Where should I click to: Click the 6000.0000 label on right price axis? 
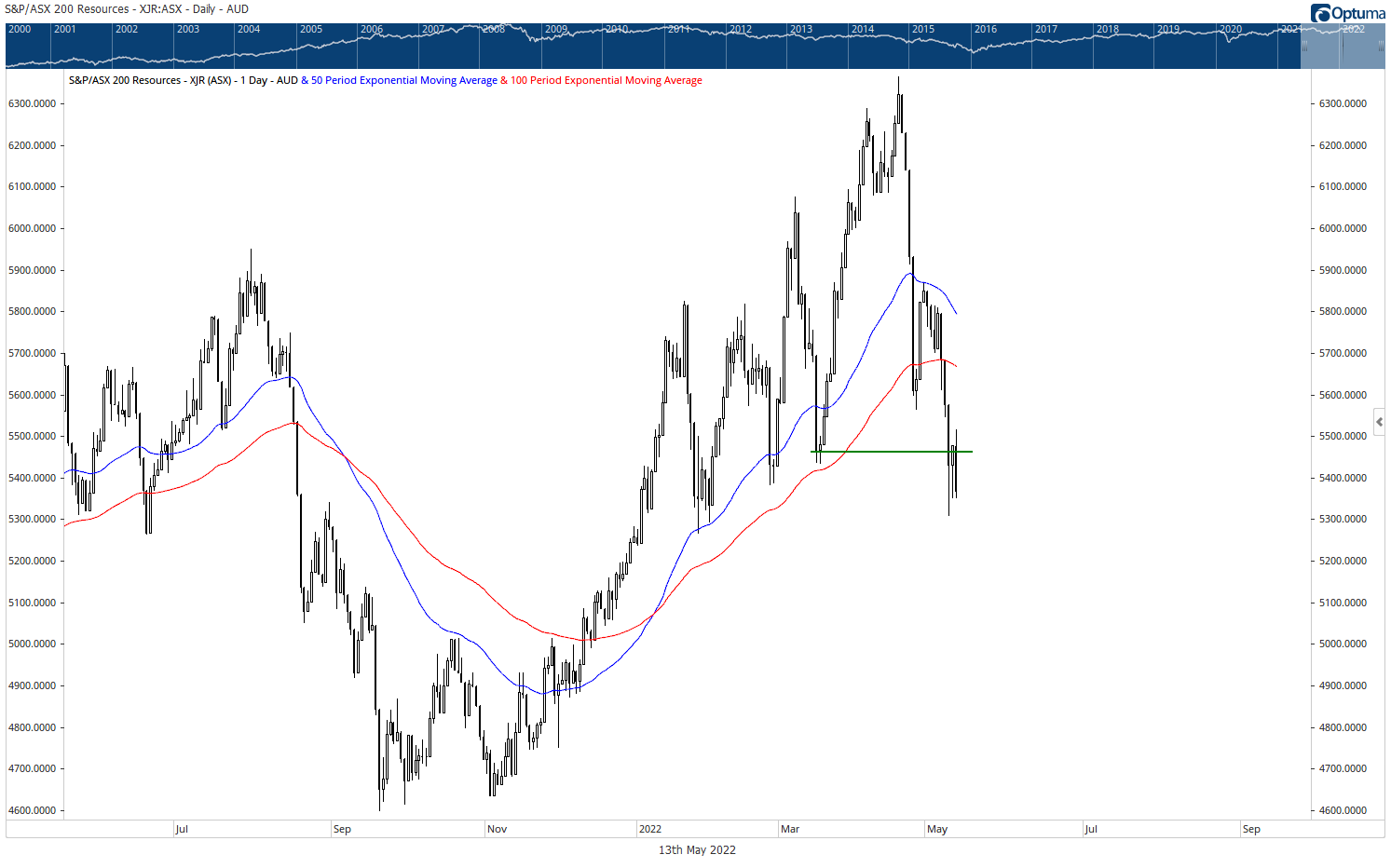[1343, 228]
